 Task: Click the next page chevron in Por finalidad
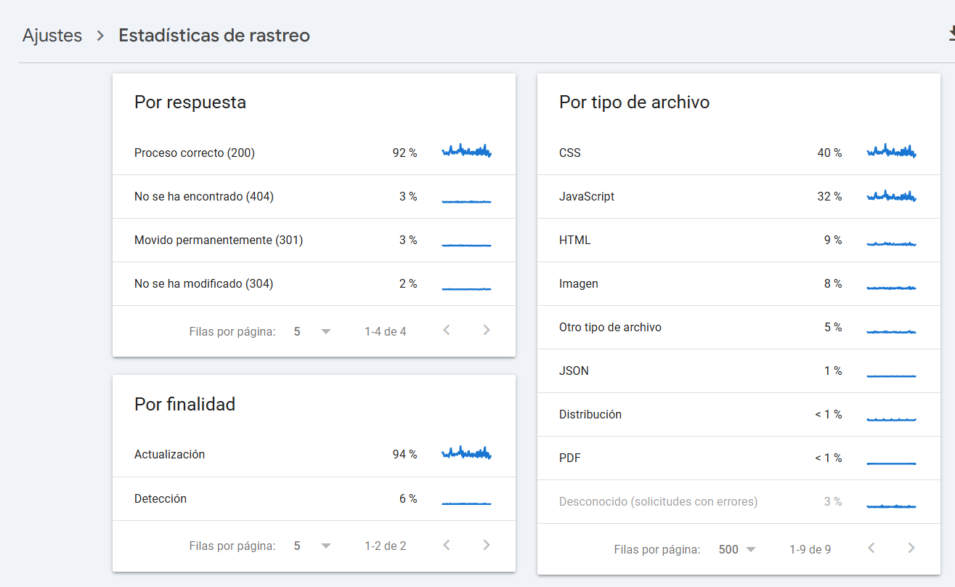tap(486, 545)
